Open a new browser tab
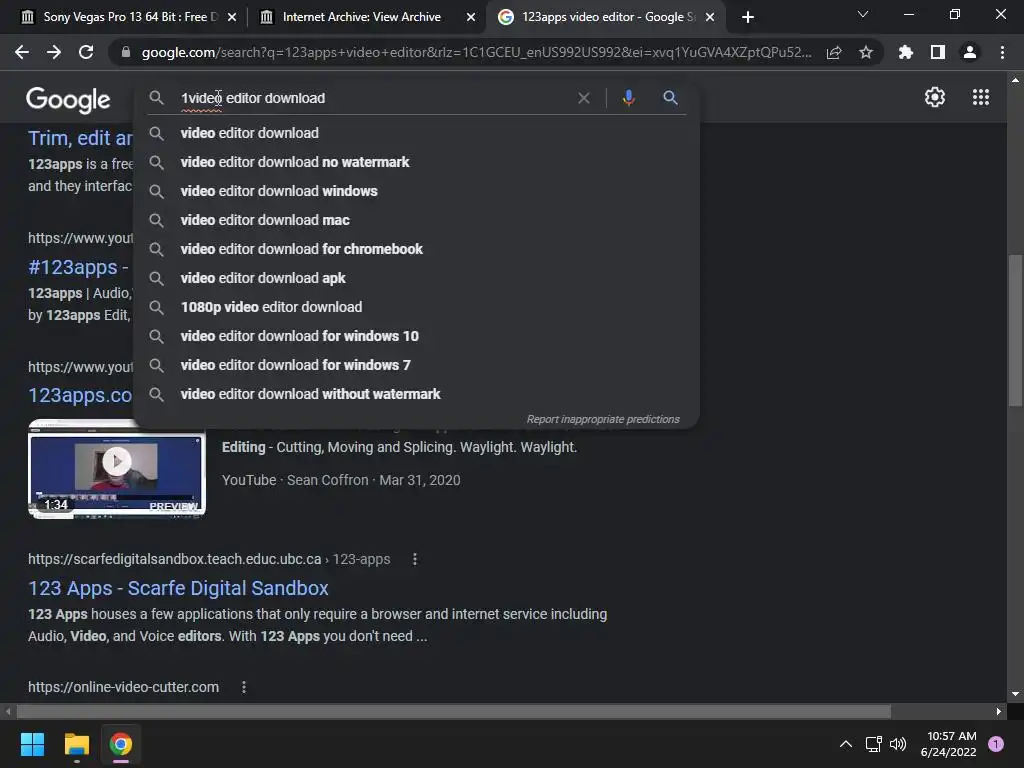The image size is (1024, 768). click(x=748, y=17)
